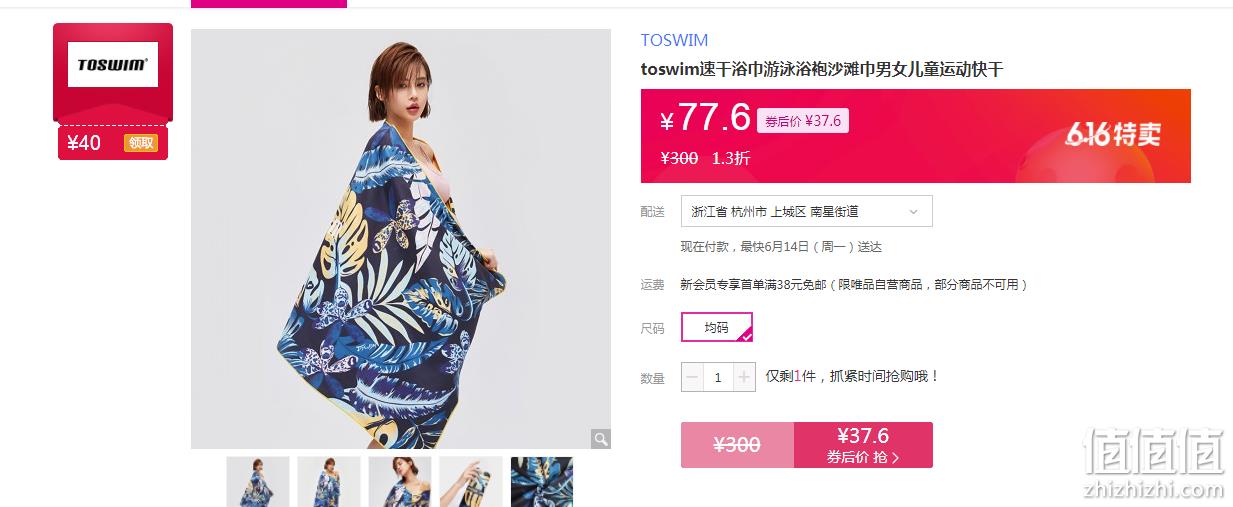Click the dropdown chevron in address selector
Viewport: 1233px width, 507px height.
point(913,212)
